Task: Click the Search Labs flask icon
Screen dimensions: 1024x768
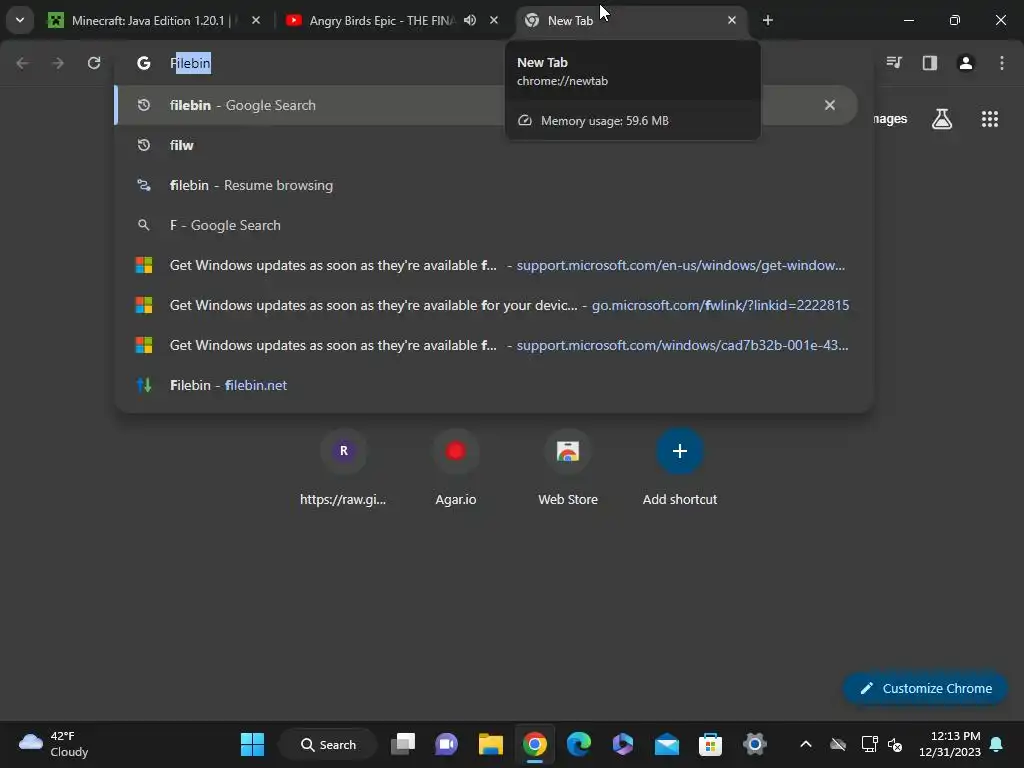Action: click(x=941, y=119)
